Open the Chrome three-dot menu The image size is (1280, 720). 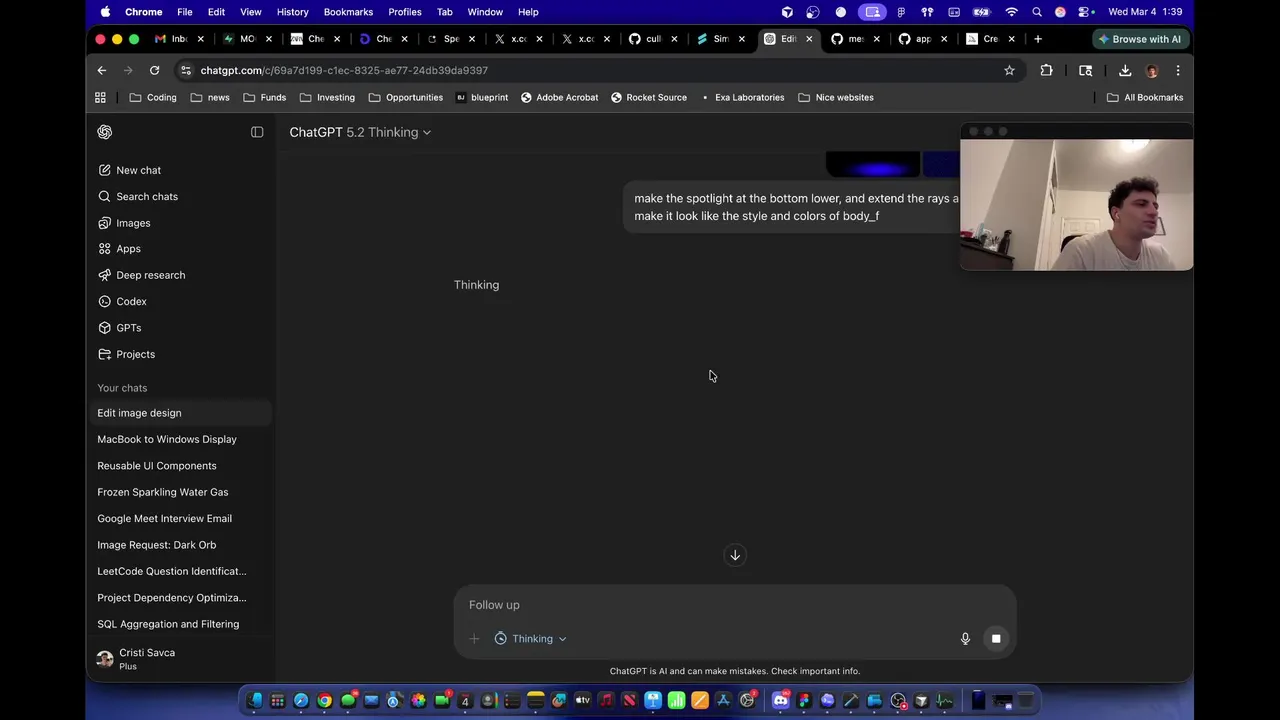[x=1178, y=70]
